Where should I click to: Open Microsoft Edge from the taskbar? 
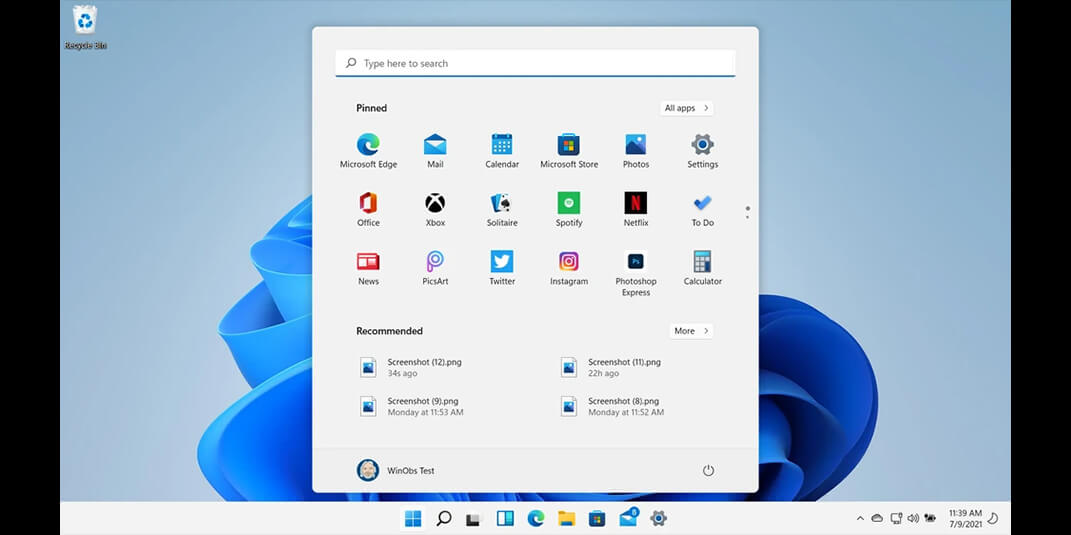click(536, 519)
